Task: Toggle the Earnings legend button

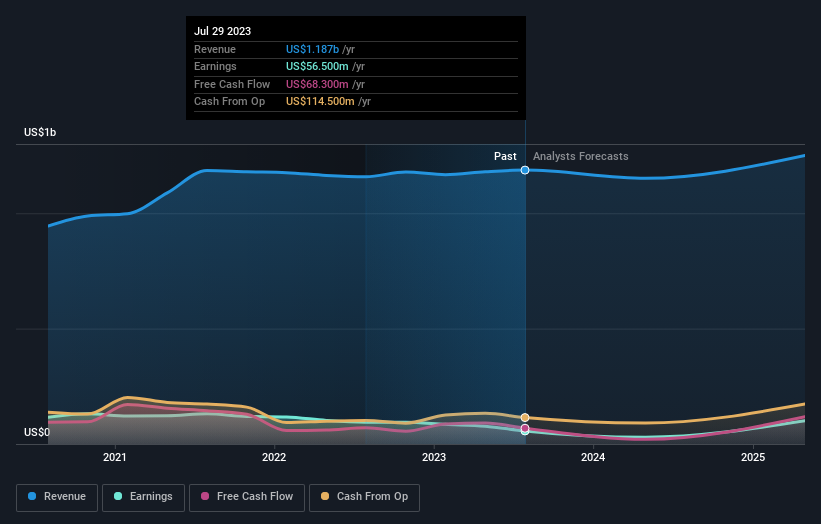Action: pyautogui.click(x=143, y=497)
